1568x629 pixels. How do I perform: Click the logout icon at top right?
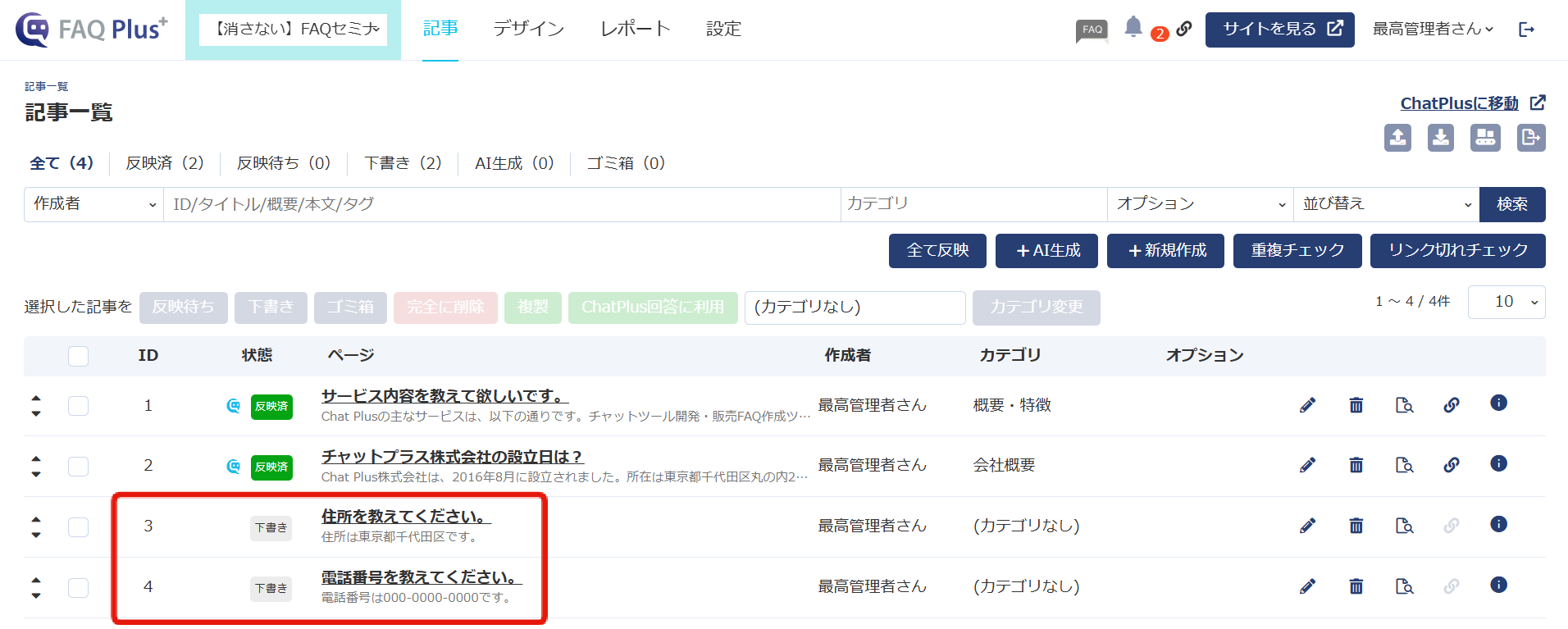(x=1526, y=30)
